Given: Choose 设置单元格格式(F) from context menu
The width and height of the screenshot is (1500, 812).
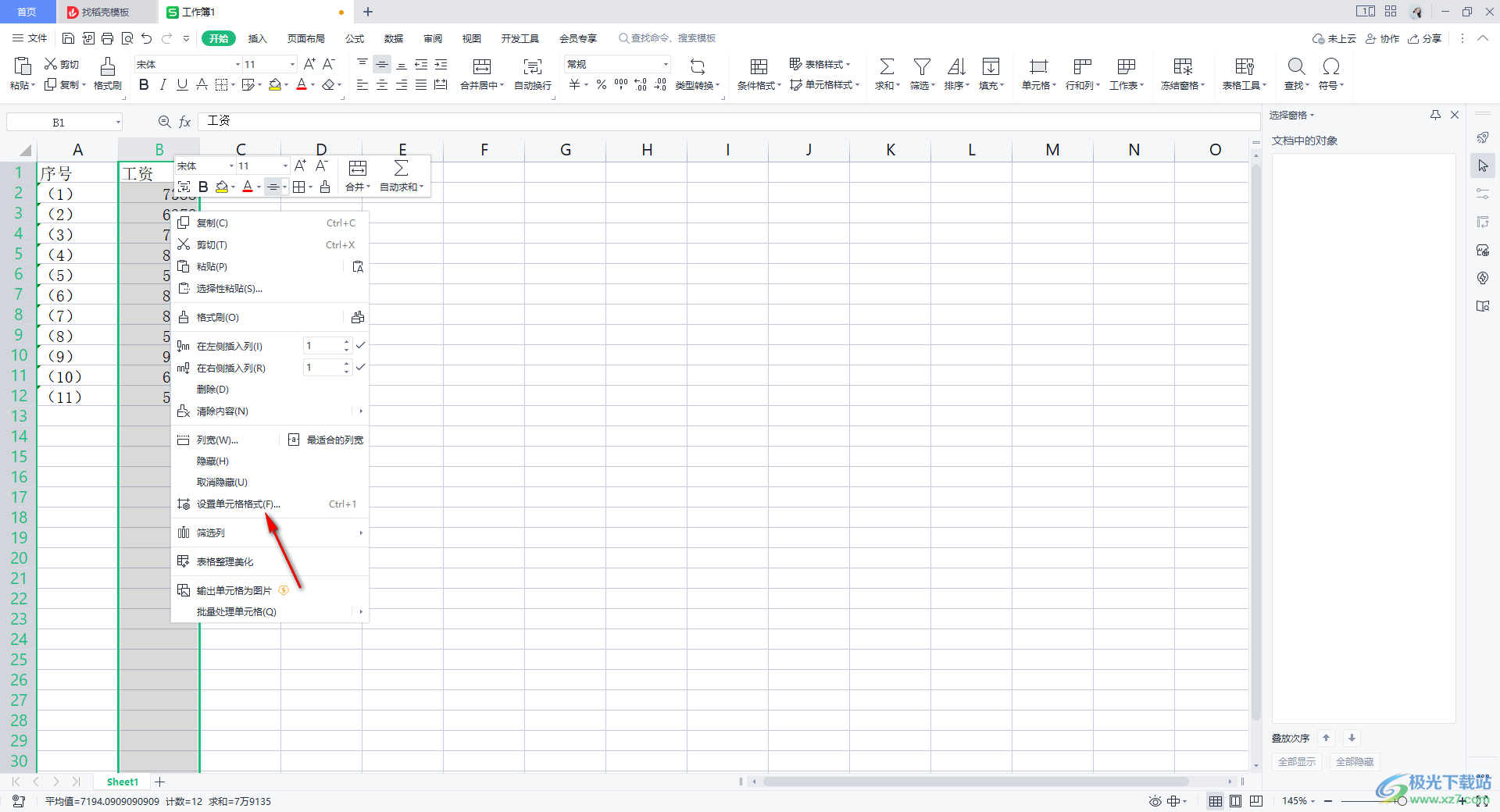Looking at the screenshot, I should point(270,504).
